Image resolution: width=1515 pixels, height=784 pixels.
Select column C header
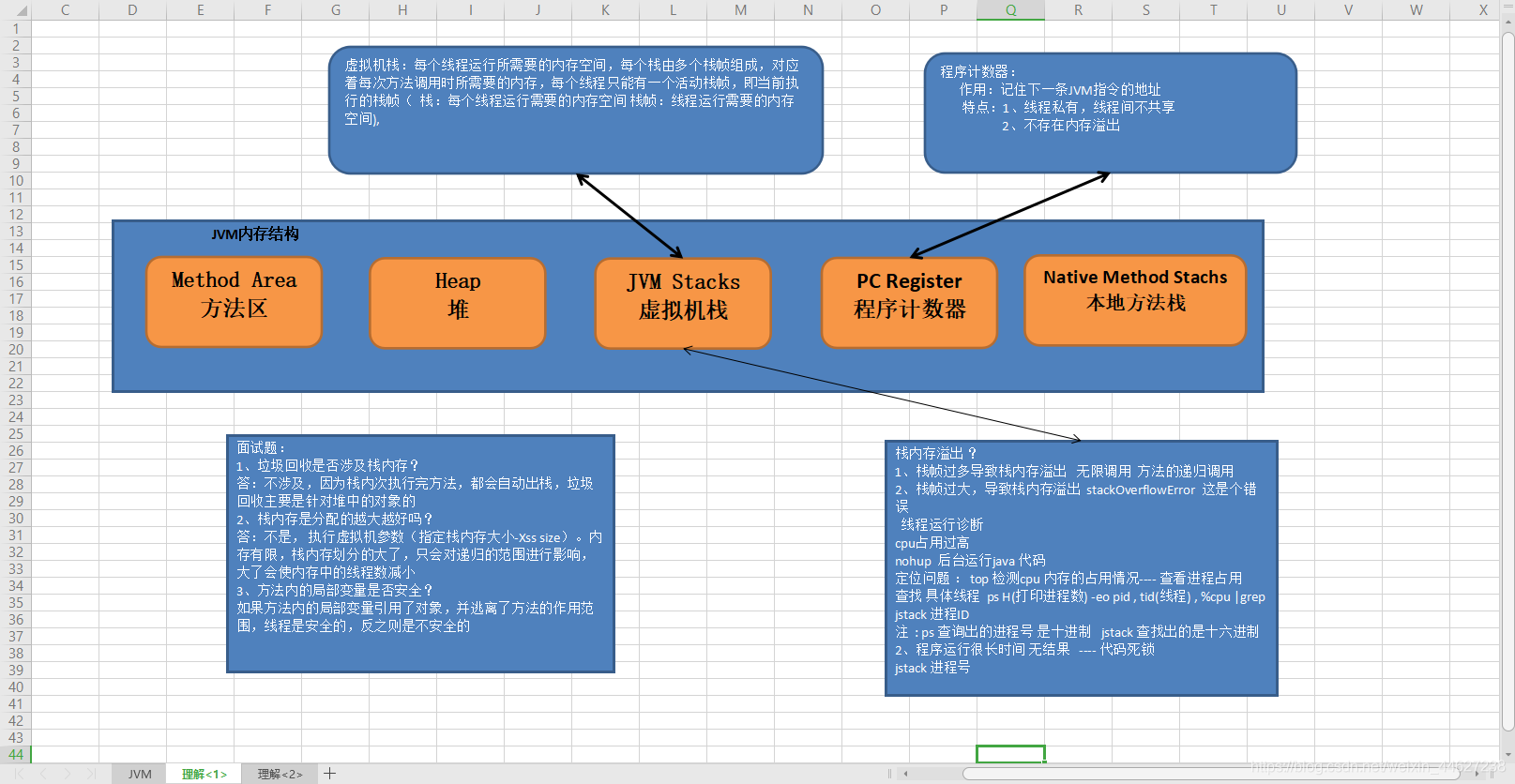coord(65,9)
